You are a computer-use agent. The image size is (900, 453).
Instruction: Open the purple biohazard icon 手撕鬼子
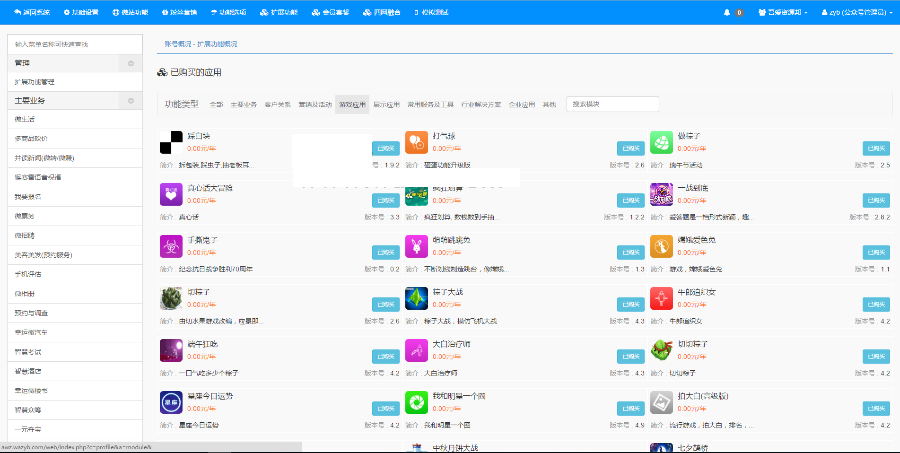point(171,246)
